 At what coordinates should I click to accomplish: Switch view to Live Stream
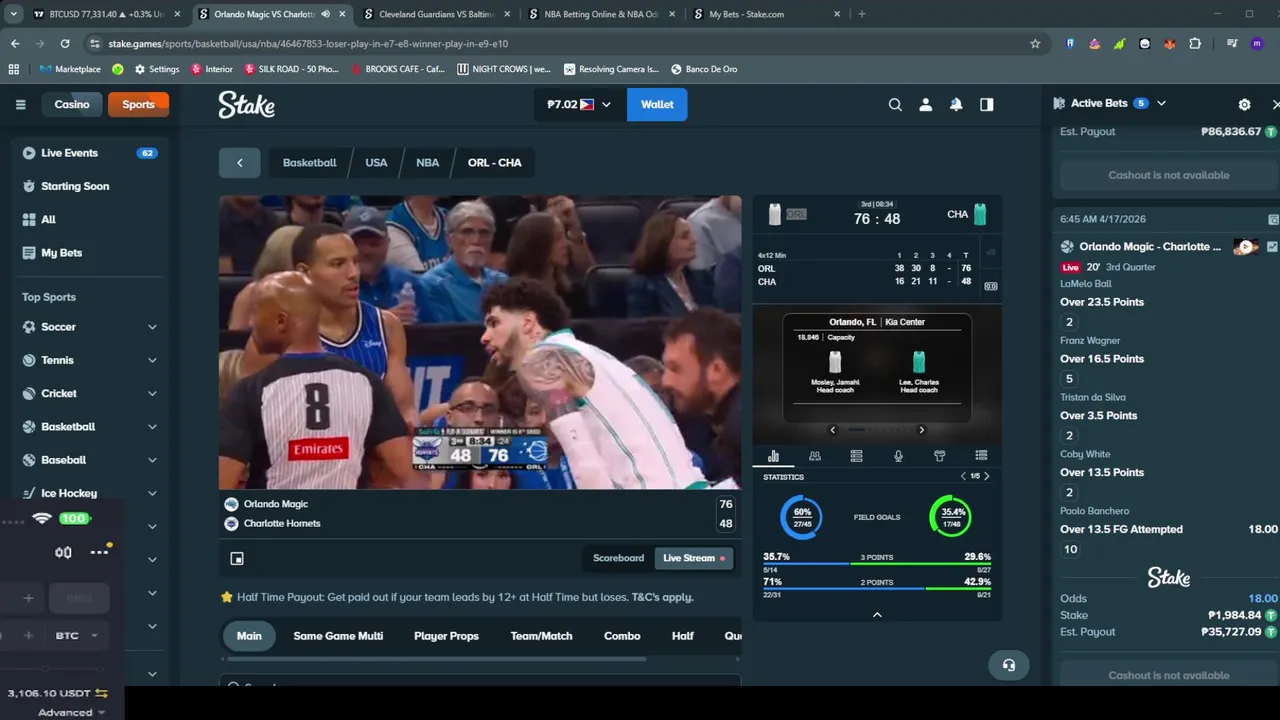(693, 558)
